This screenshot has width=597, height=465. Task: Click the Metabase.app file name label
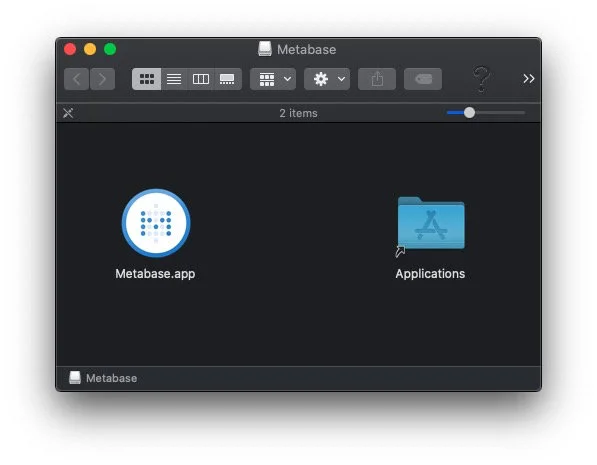155,273
